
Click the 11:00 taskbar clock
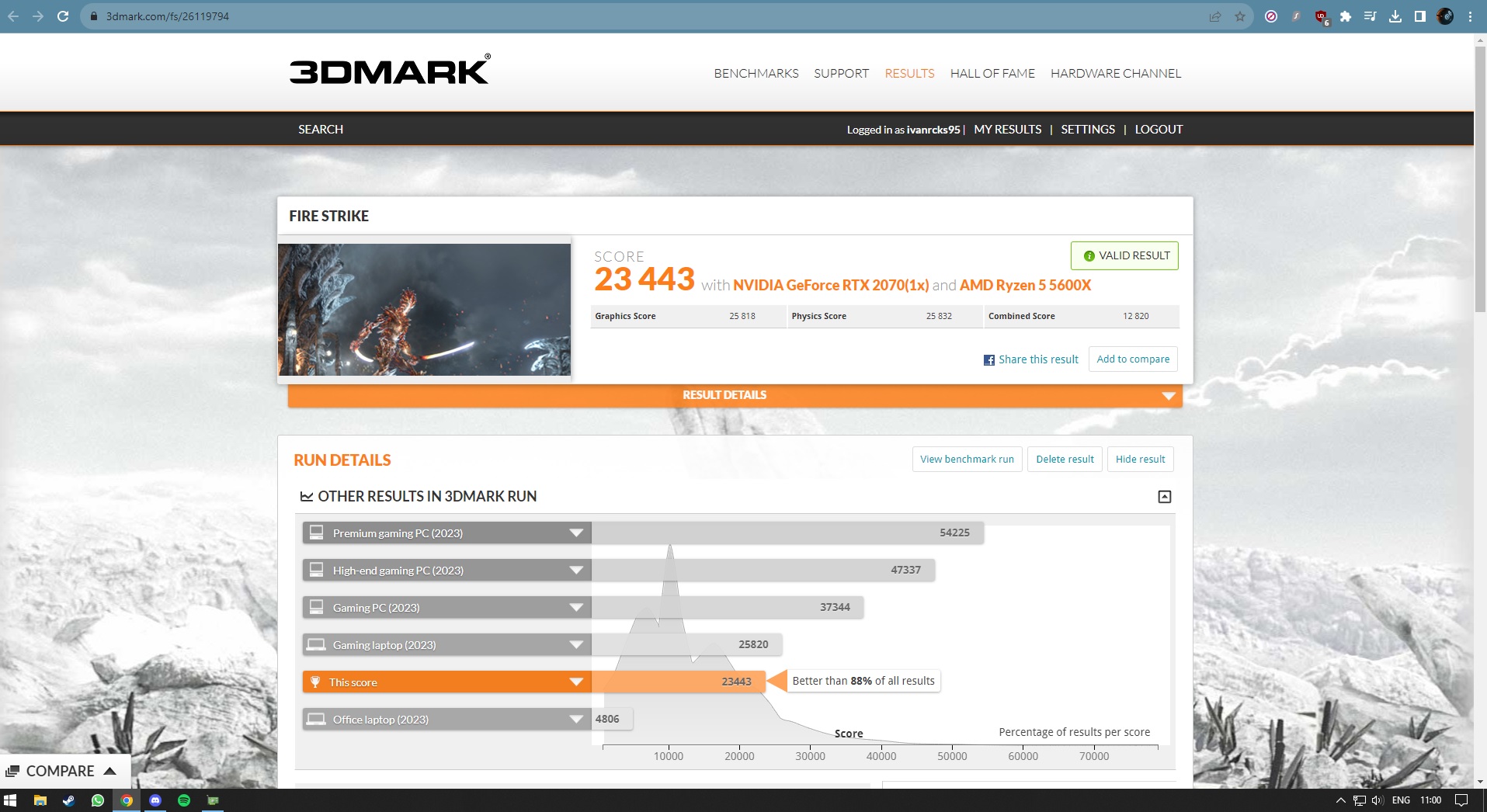[x=1430, y=800]
